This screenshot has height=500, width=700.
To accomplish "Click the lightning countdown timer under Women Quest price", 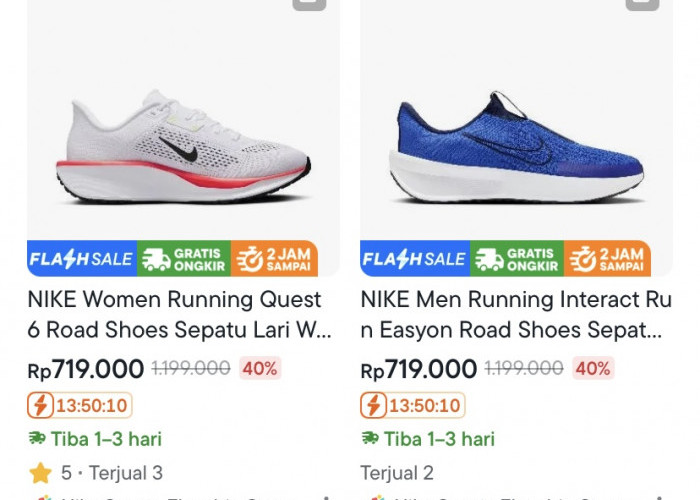I will (x=80, y=406).
